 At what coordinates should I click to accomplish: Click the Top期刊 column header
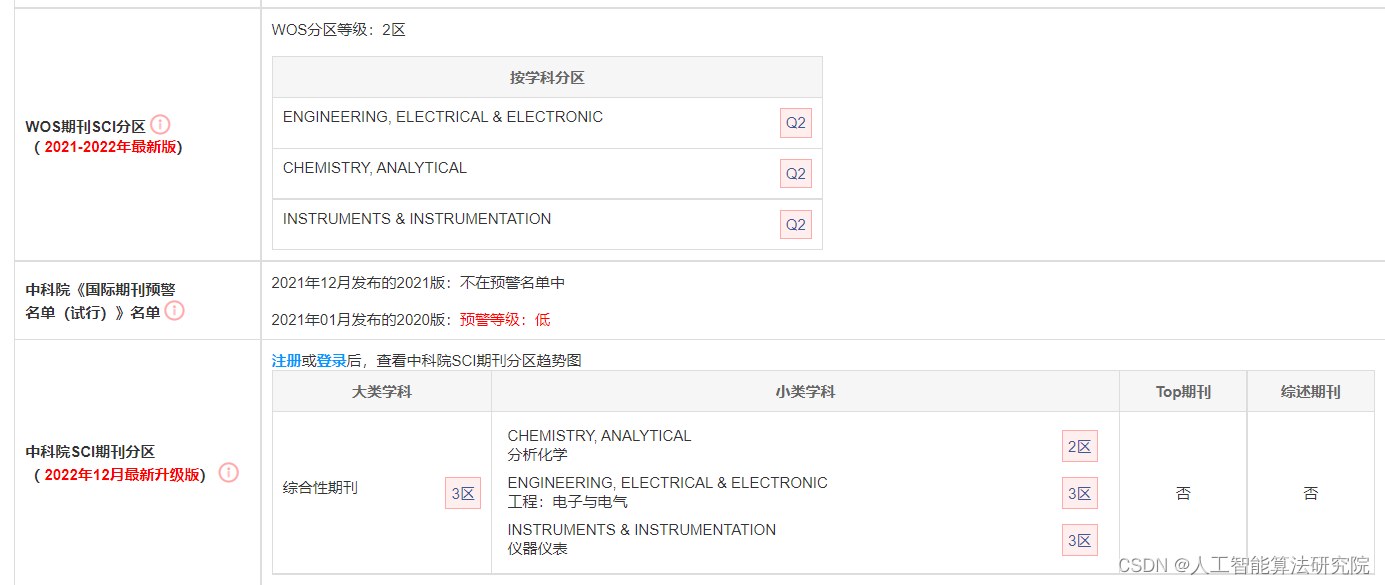(1183, 392)
